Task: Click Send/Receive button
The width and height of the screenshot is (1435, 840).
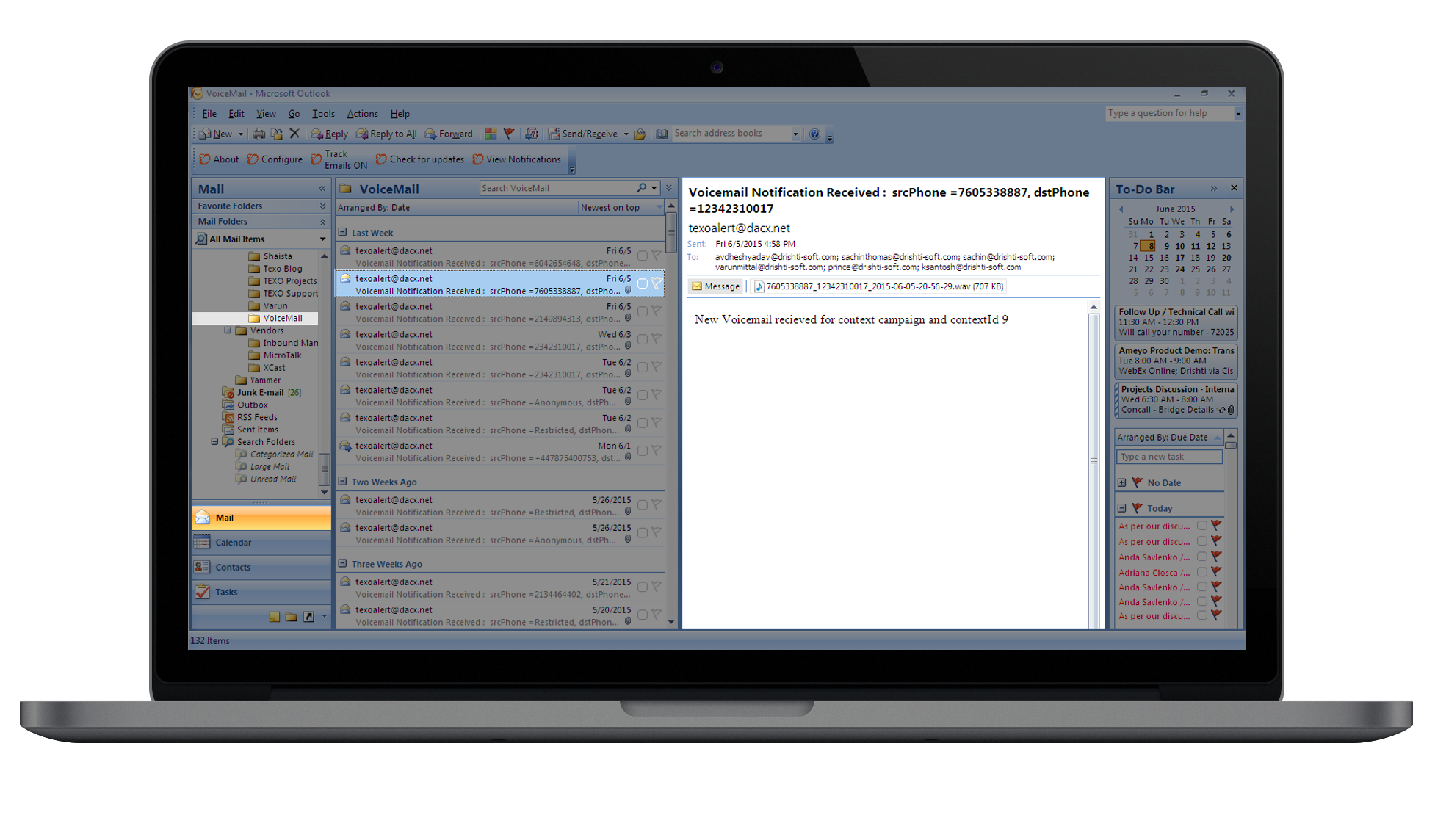Action: [x=583, y=134]
